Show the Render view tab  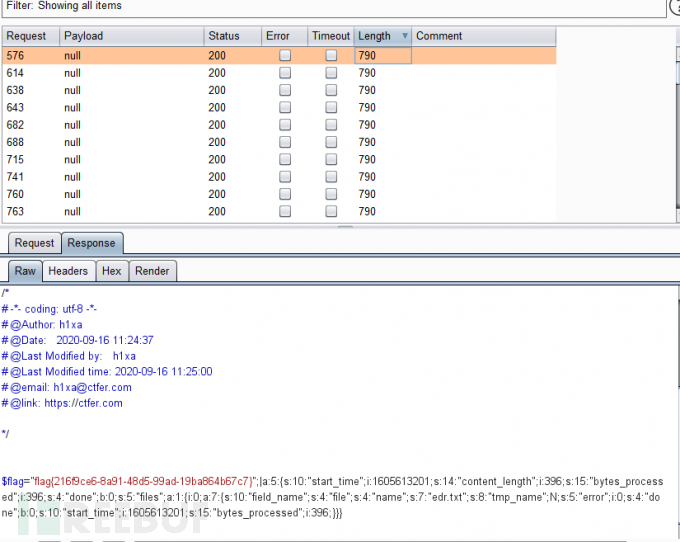tap(152, 271)
